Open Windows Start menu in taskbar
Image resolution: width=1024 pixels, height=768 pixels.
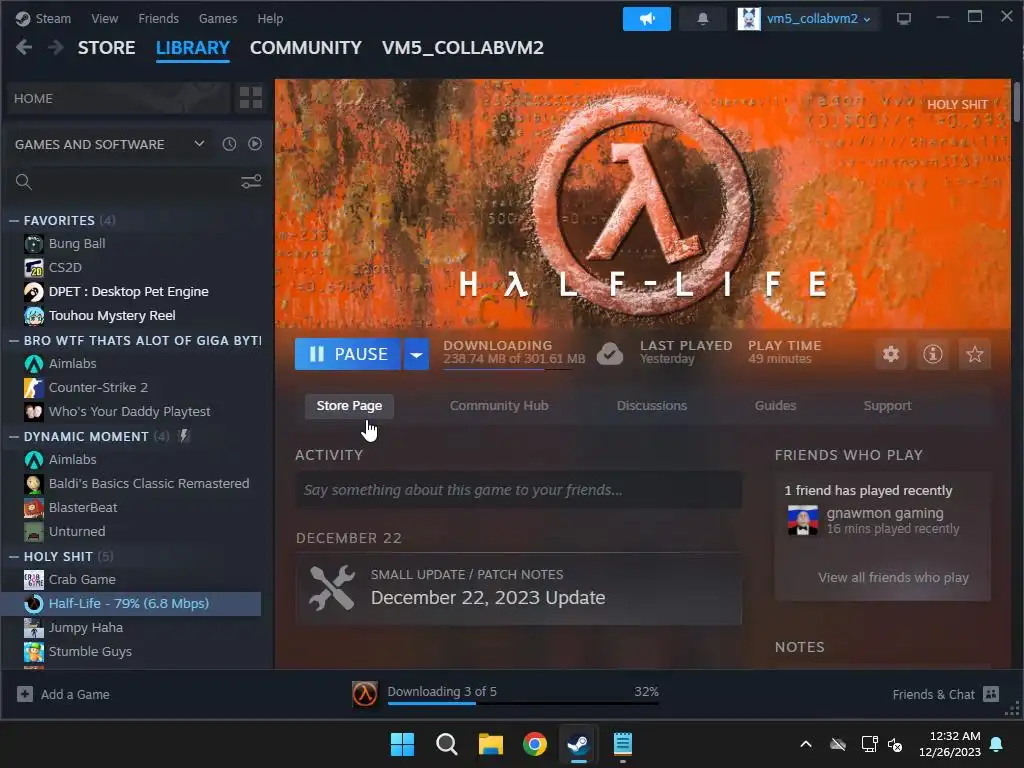click(x=402, y=744)
